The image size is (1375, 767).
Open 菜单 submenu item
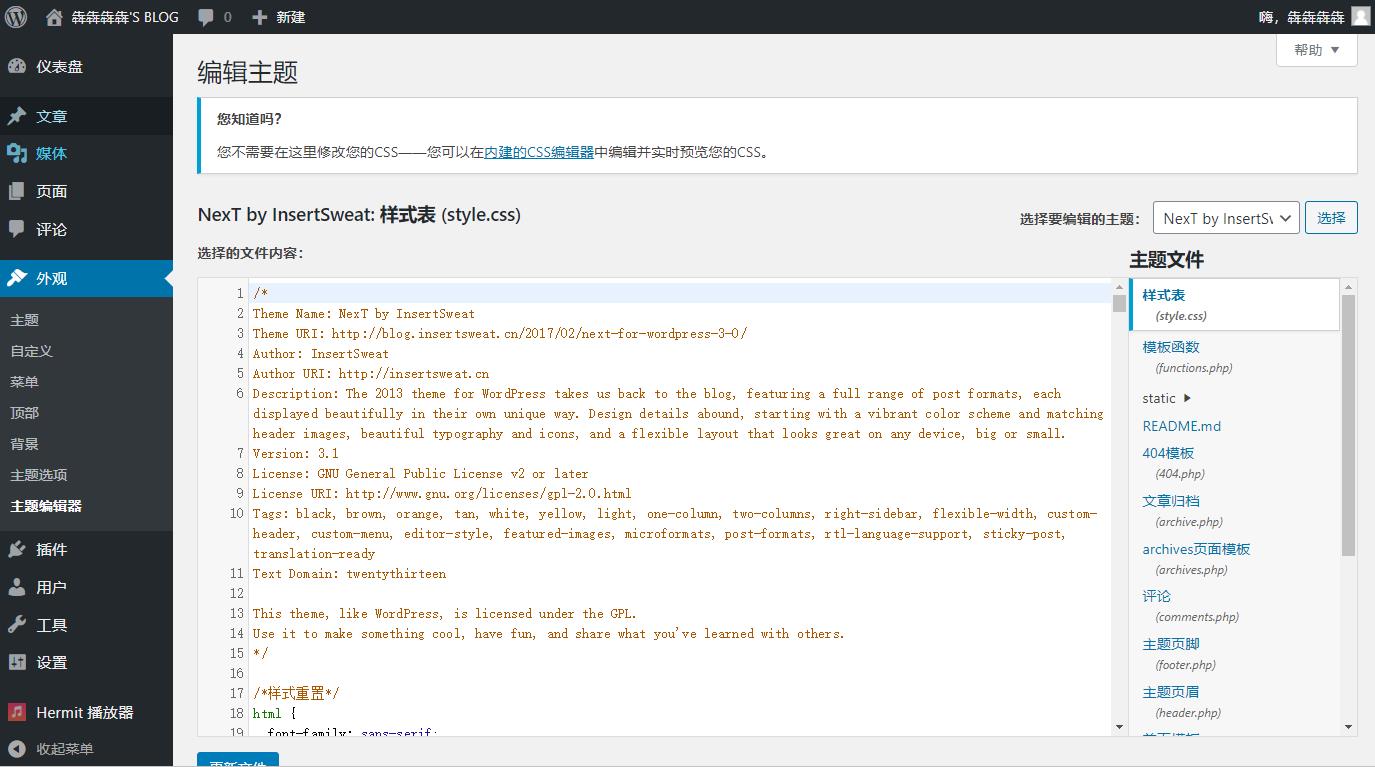pos(25,382)
